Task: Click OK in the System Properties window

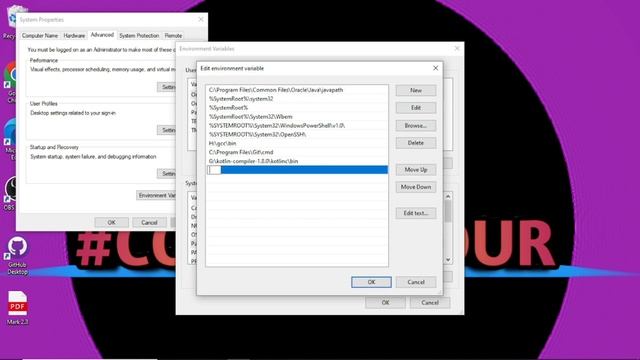Action: tap(111, 222)
